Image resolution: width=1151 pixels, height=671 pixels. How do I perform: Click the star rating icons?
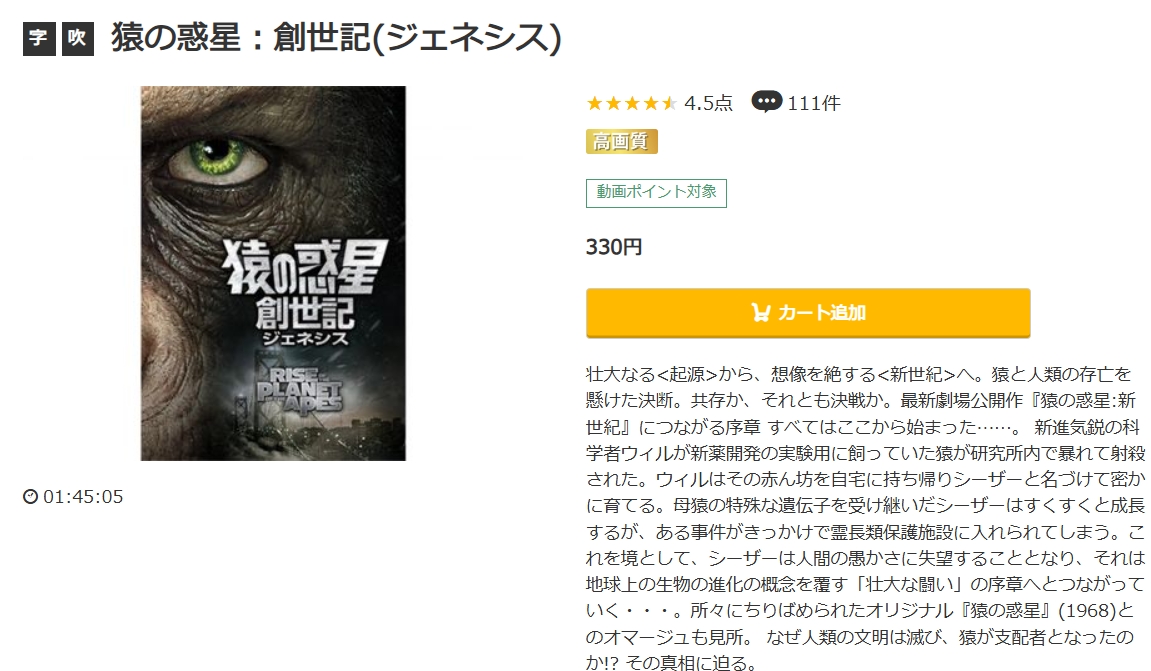[631, 104]
